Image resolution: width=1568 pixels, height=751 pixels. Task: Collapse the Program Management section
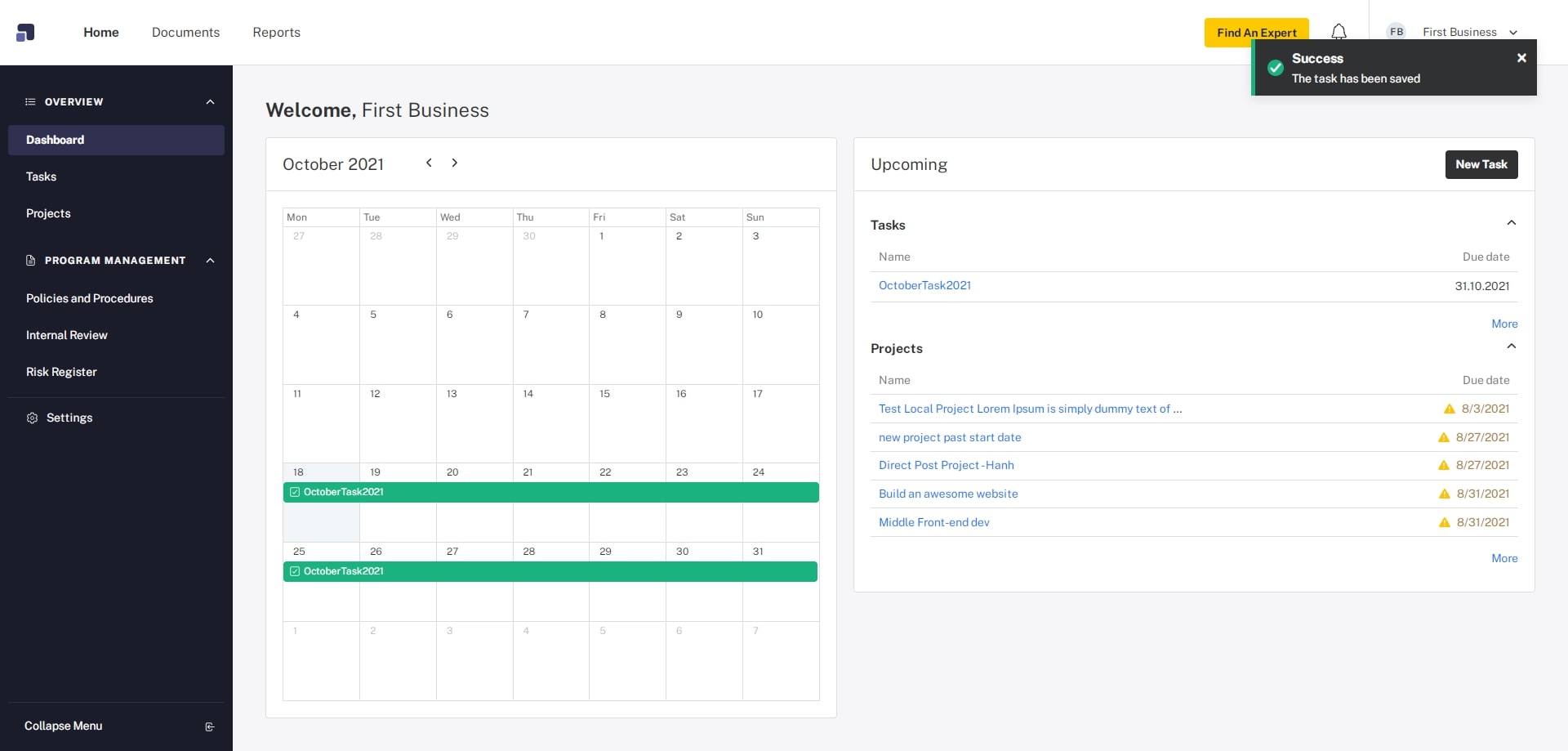coord(210,261)
